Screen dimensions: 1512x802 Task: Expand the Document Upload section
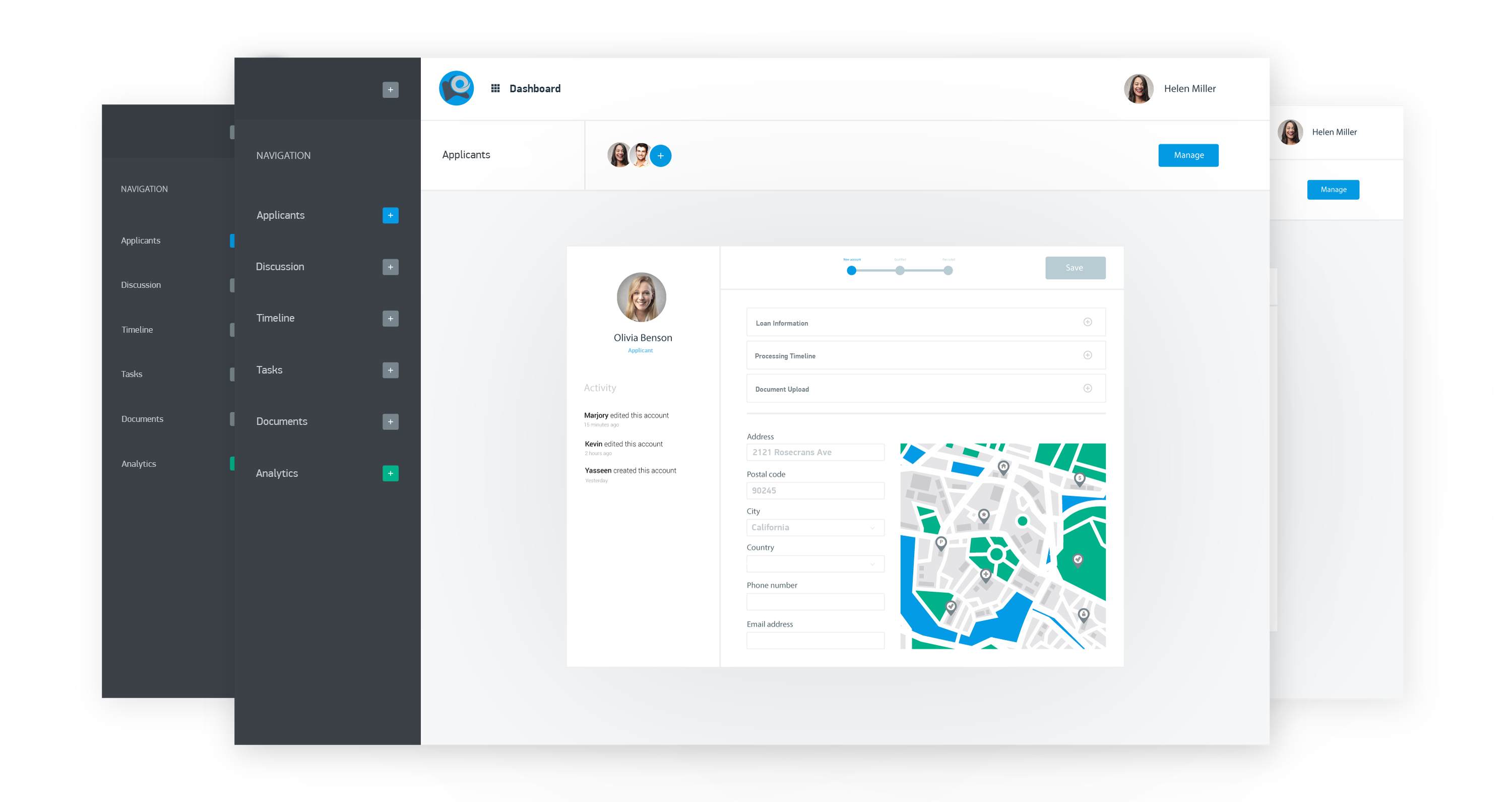pos(926,389)
